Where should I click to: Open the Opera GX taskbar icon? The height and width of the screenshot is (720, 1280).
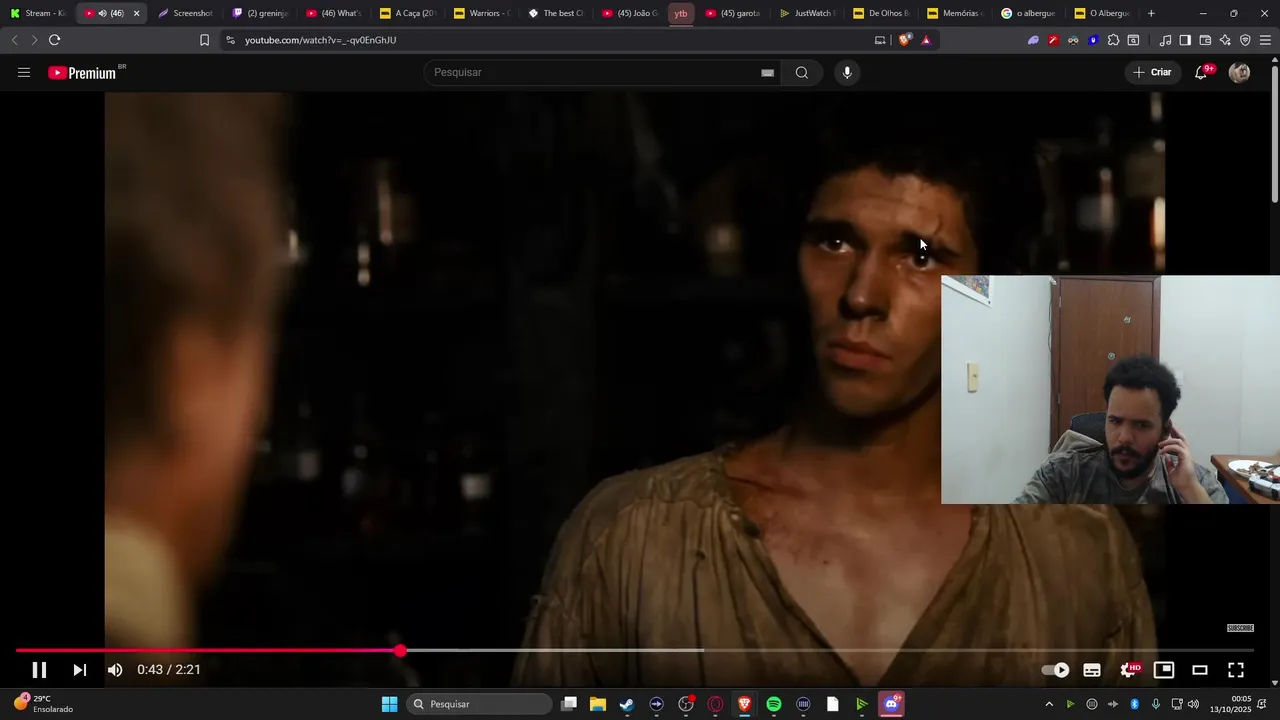715,704
